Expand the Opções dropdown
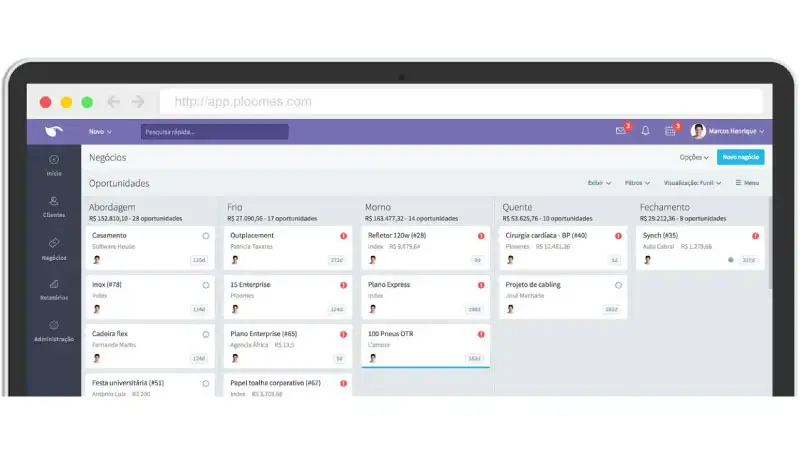 pyautogui.click(x=694, y=157)
